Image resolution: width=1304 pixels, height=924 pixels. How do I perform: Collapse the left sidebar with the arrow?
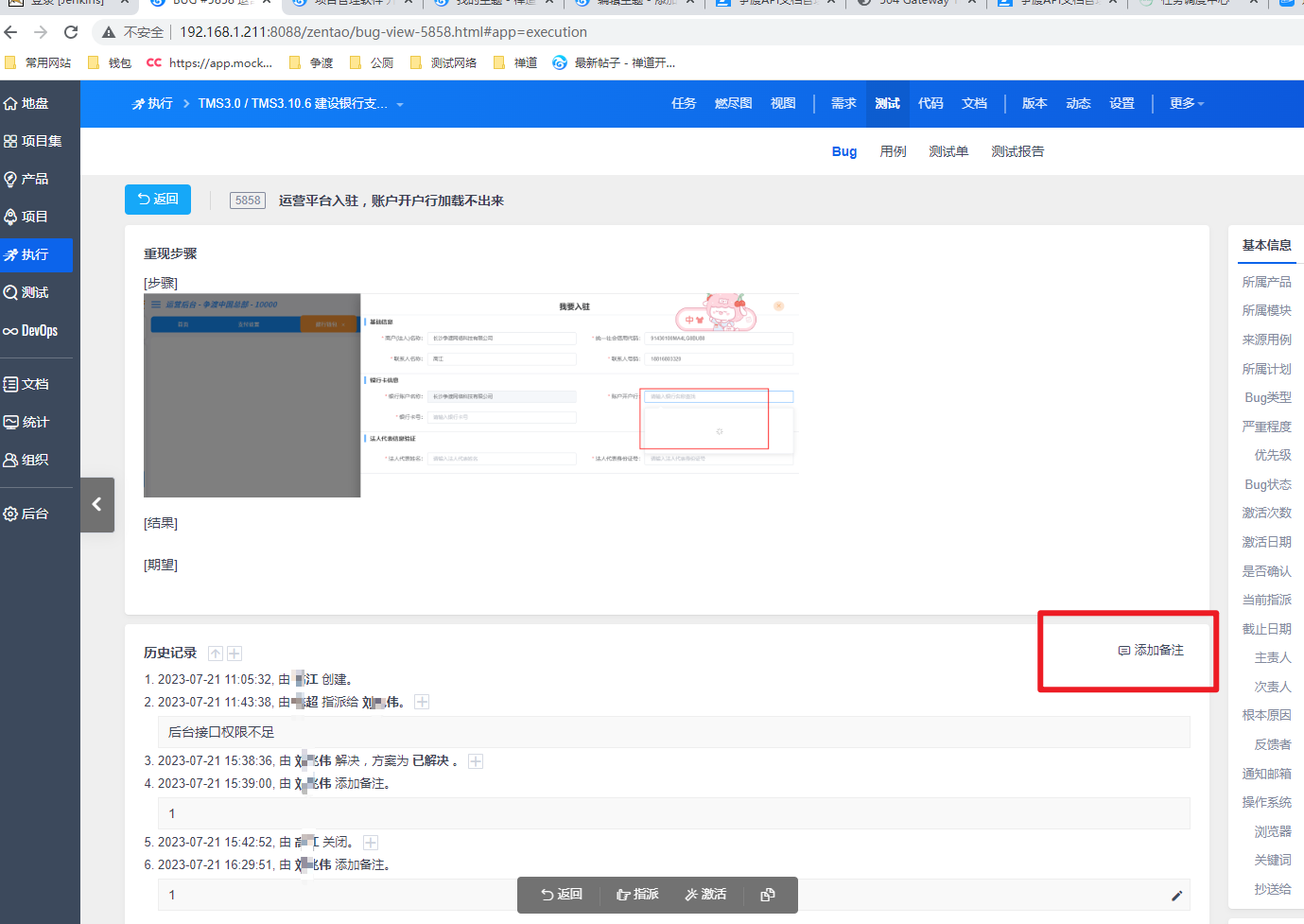pyautogui.click(x=96, y=505)
